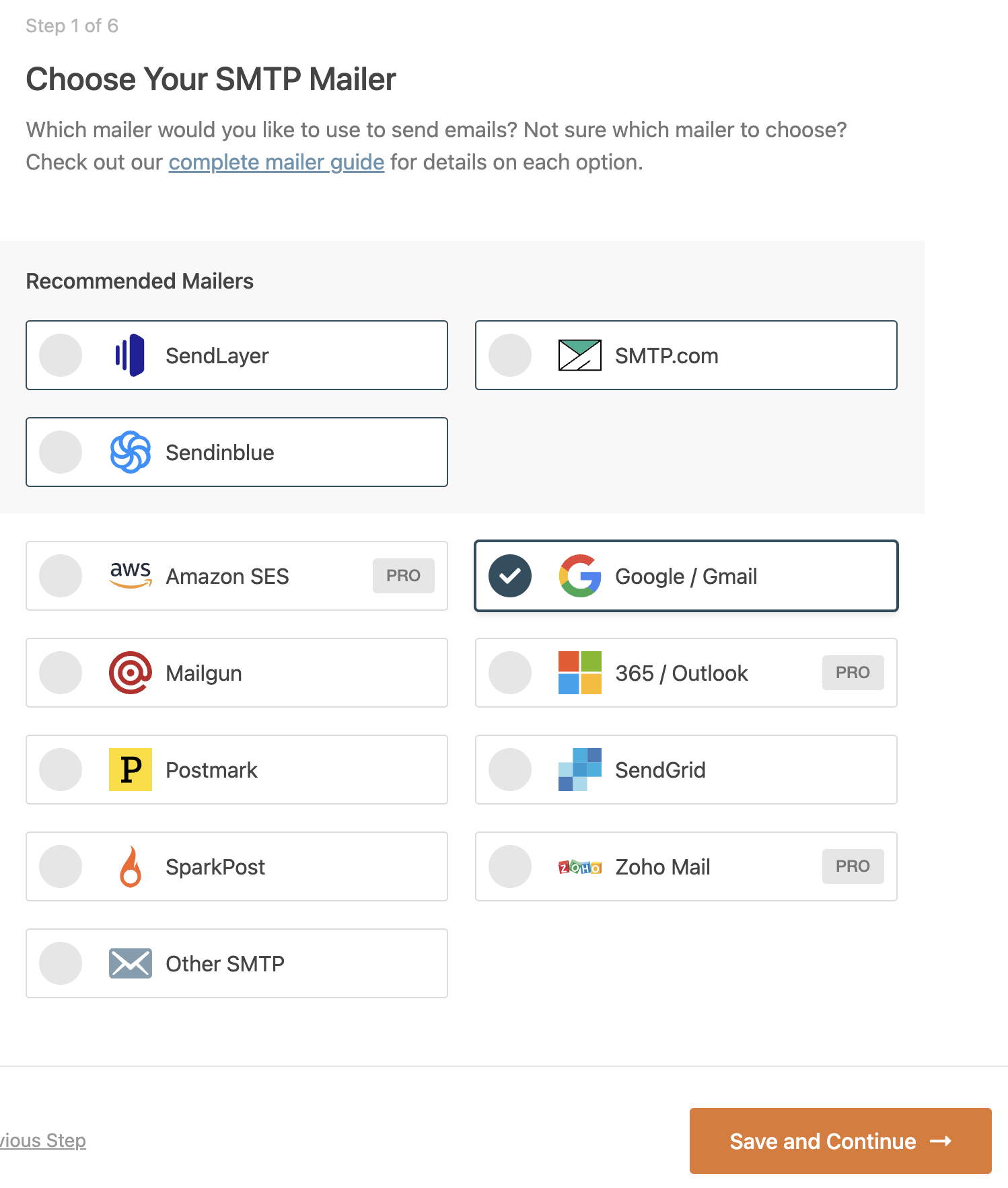Click the SendGrid label text
The width and height of the screenshot is (1008, 1188).
[661, 770]
